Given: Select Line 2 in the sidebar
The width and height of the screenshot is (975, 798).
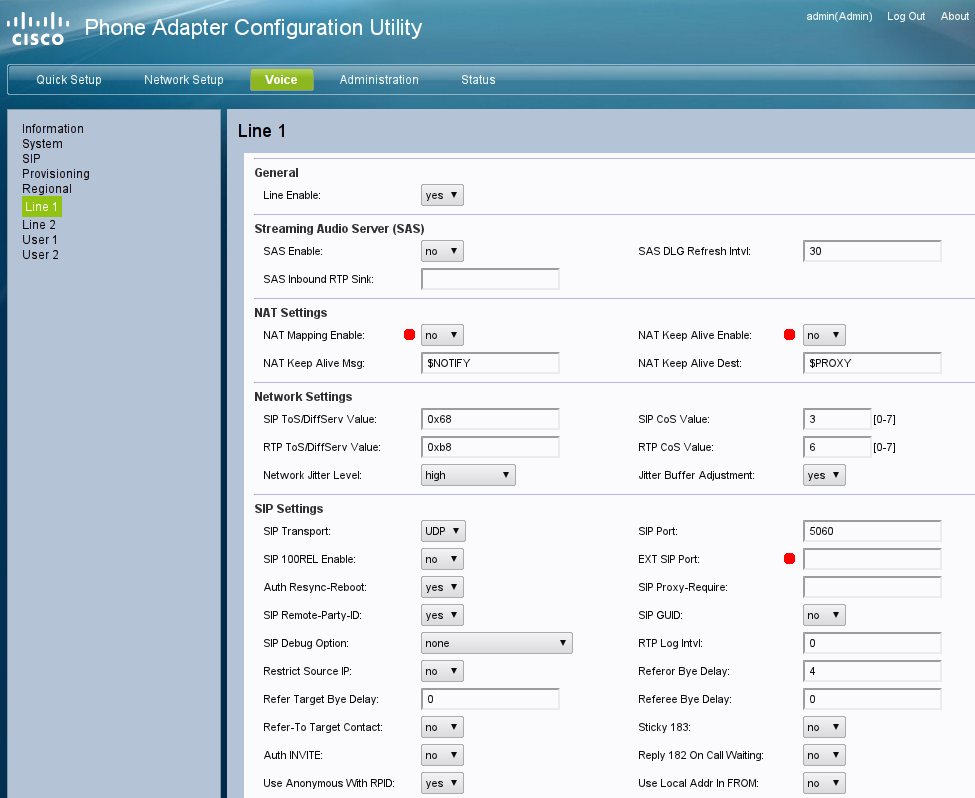Looking at the screenshot, I should (x=39, y=225).
